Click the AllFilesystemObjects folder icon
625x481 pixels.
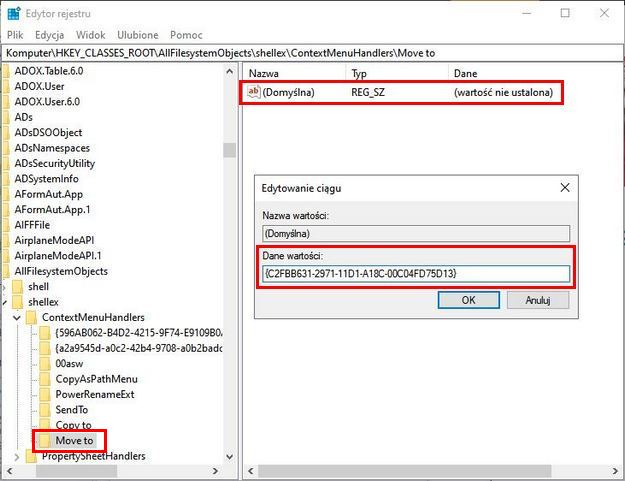(x=5, y=271)
